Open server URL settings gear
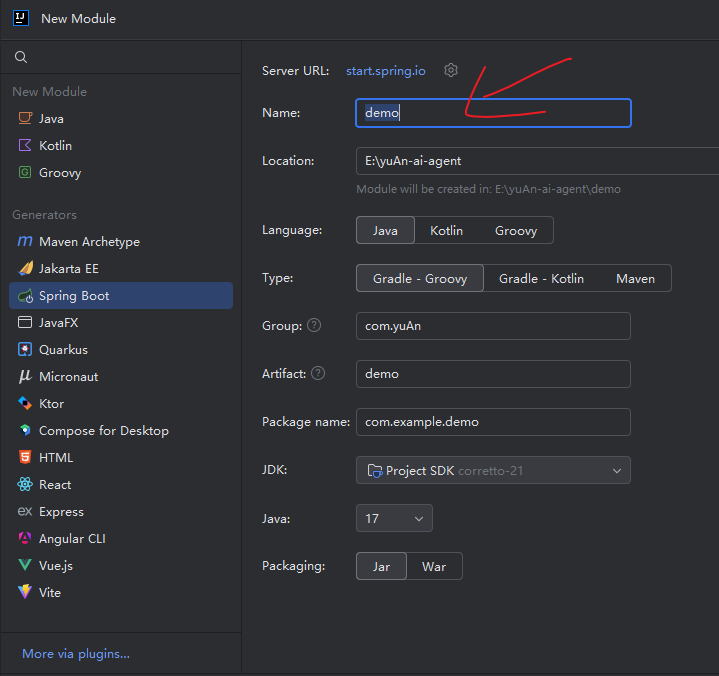 (x=451, y=70)
